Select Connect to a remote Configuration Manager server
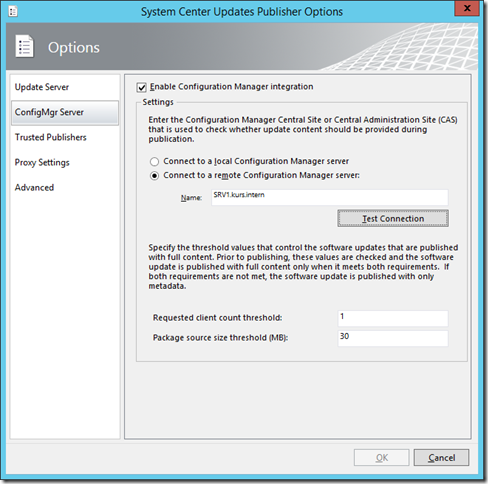 (x=154, y=176)
